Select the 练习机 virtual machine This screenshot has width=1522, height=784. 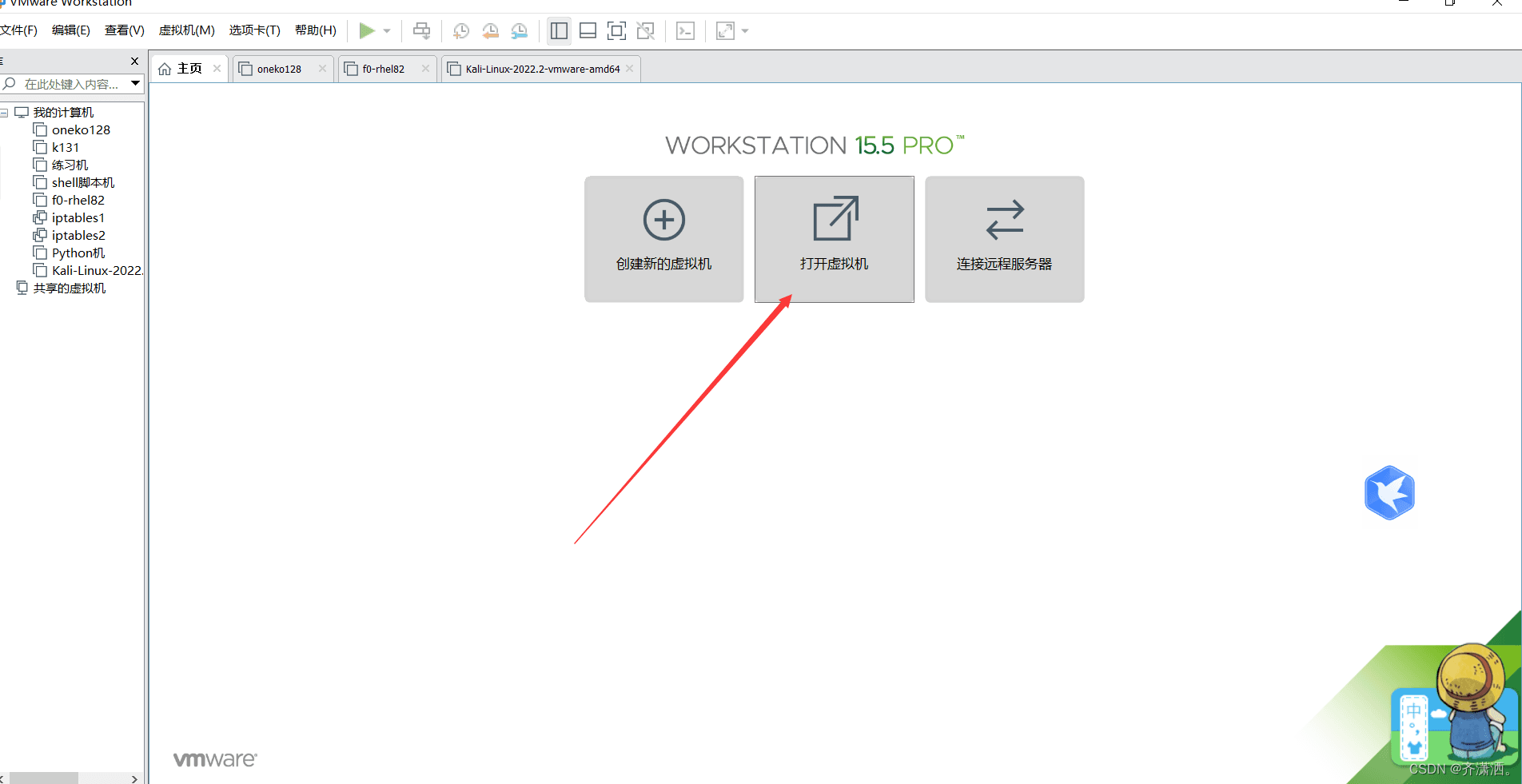[x=70, y=165]
